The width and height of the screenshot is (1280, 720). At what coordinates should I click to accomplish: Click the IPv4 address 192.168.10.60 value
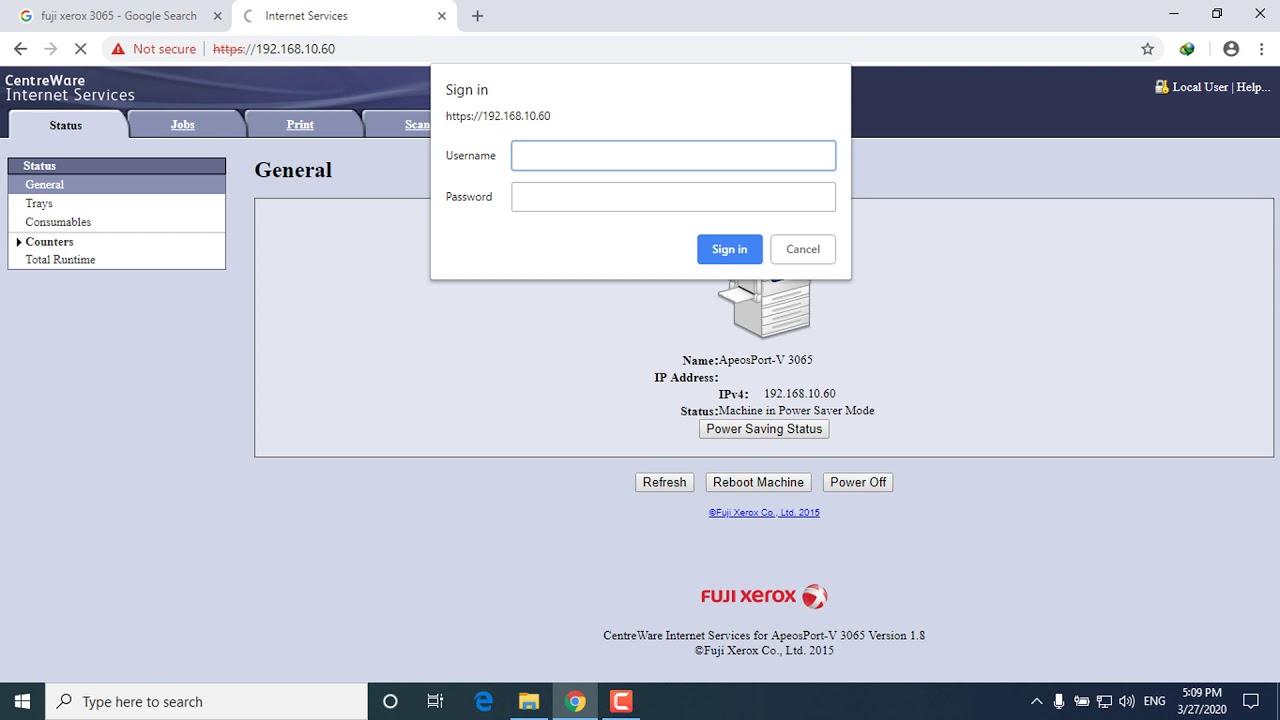(x=799, y=394)
